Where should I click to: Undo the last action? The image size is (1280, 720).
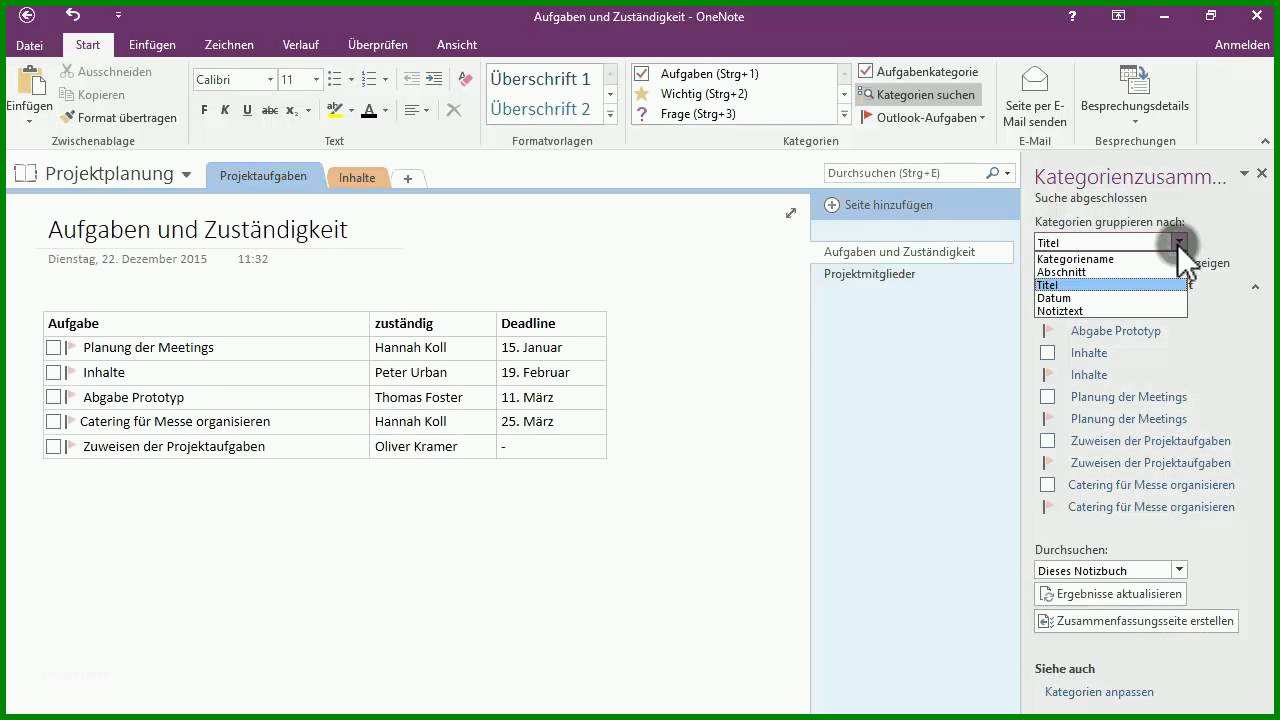73,15
